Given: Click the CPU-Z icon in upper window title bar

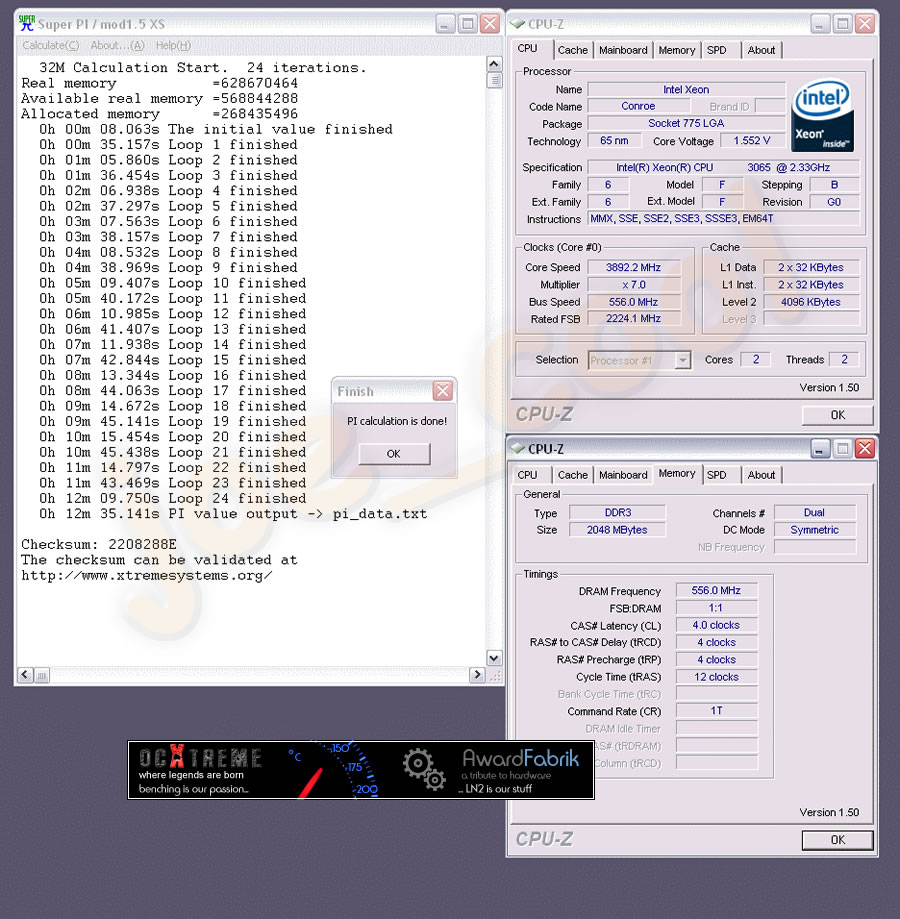Looking at the screenshot, I should (517, 24).
